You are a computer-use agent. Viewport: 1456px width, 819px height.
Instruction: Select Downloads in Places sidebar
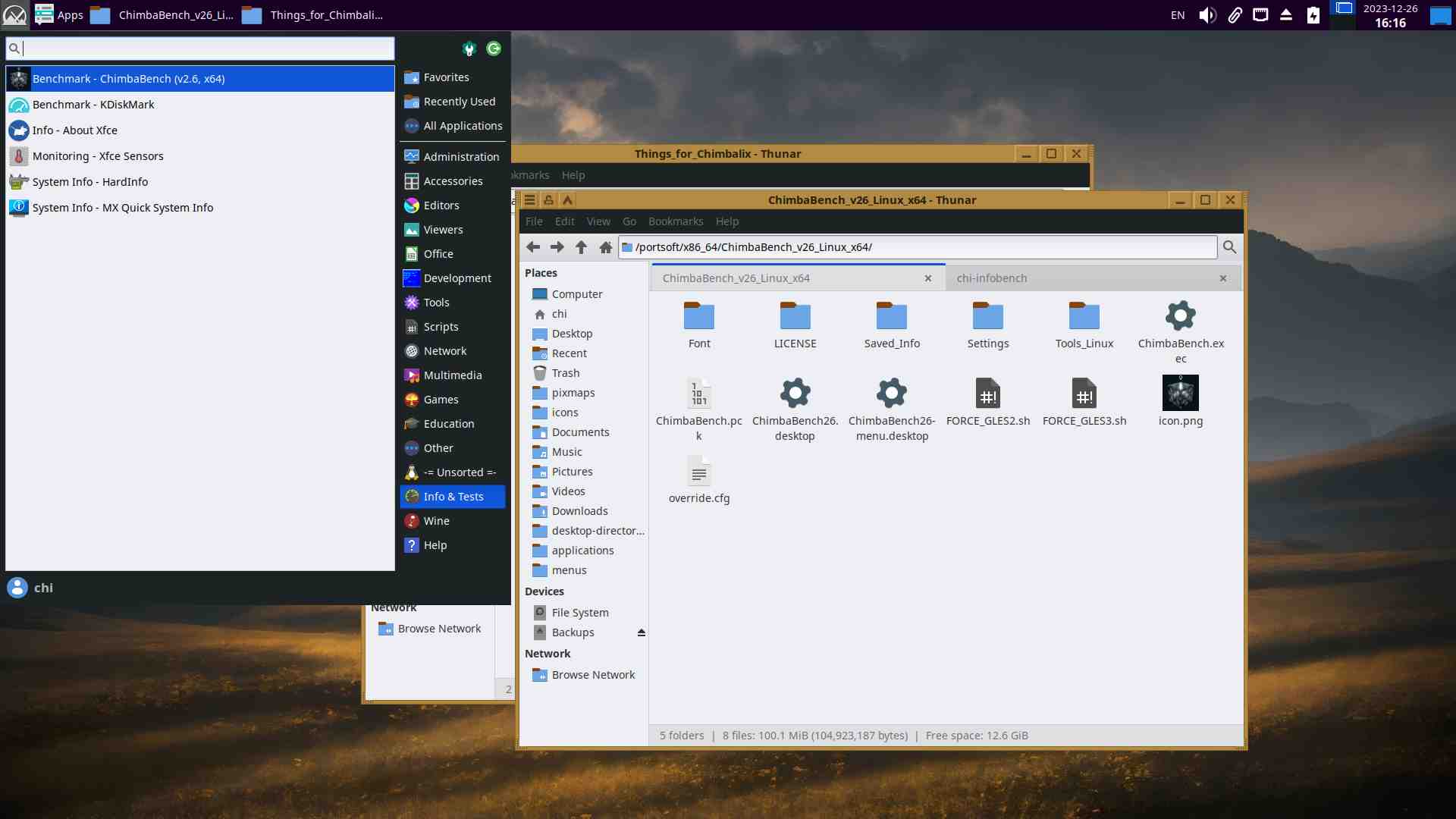click(x=579, y=511)
